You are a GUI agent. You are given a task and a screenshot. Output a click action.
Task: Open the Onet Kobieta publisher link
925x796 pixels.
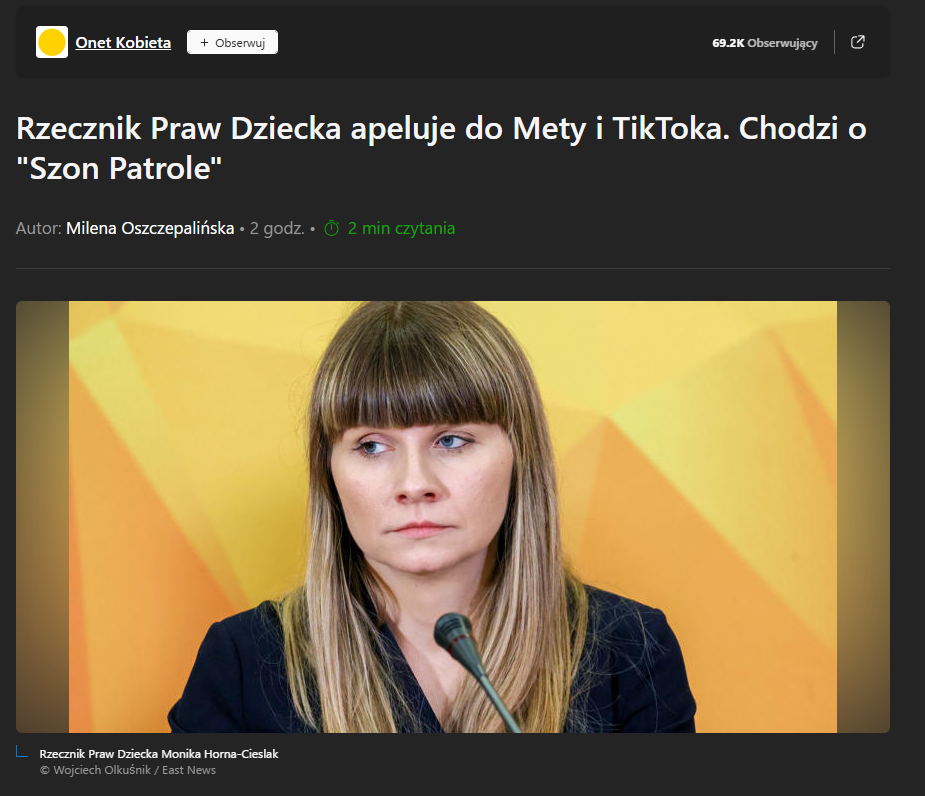(x=123, y=42)
